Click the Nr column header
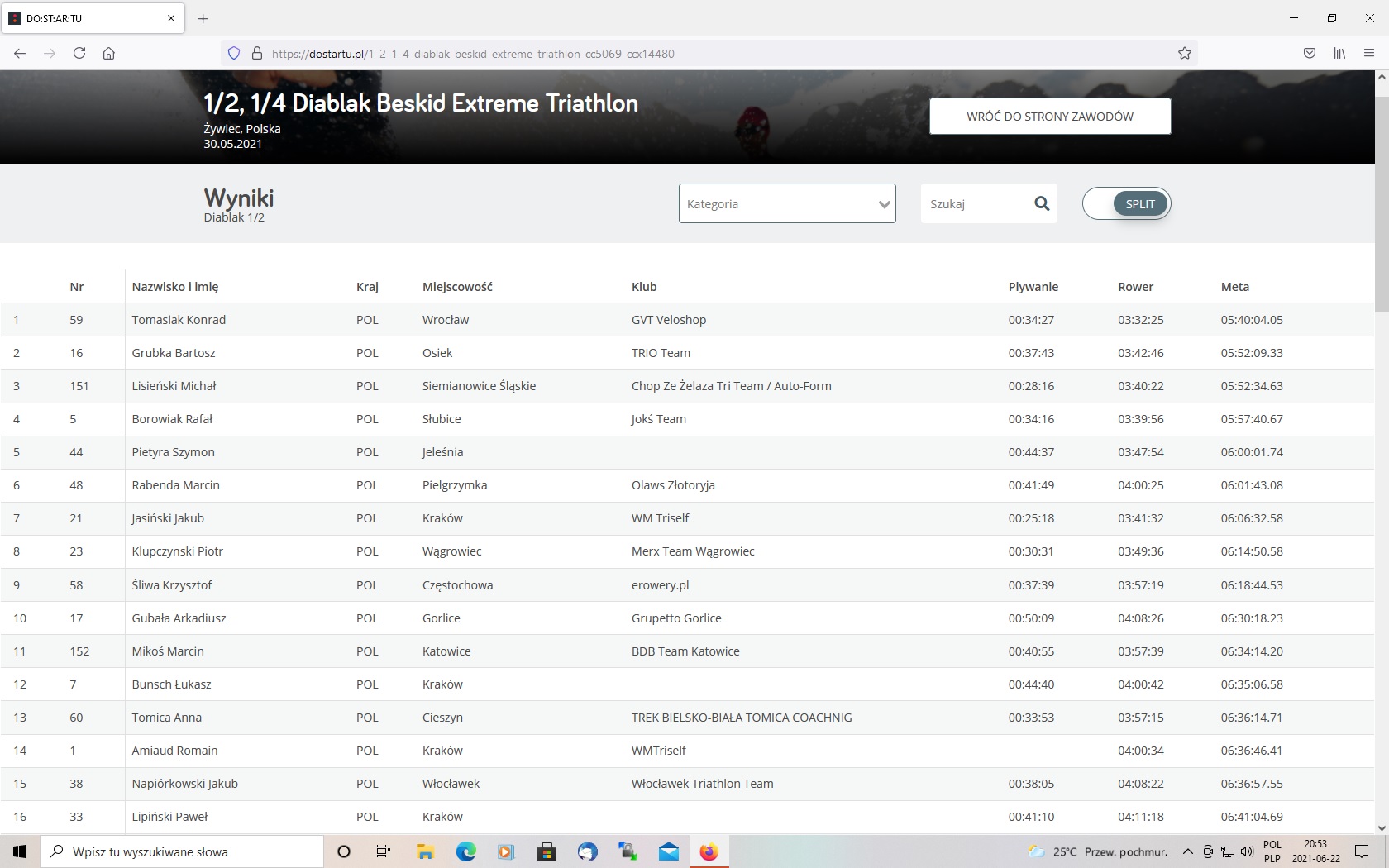The width and height of the screenshot is (1389, 868). [77, 287]
